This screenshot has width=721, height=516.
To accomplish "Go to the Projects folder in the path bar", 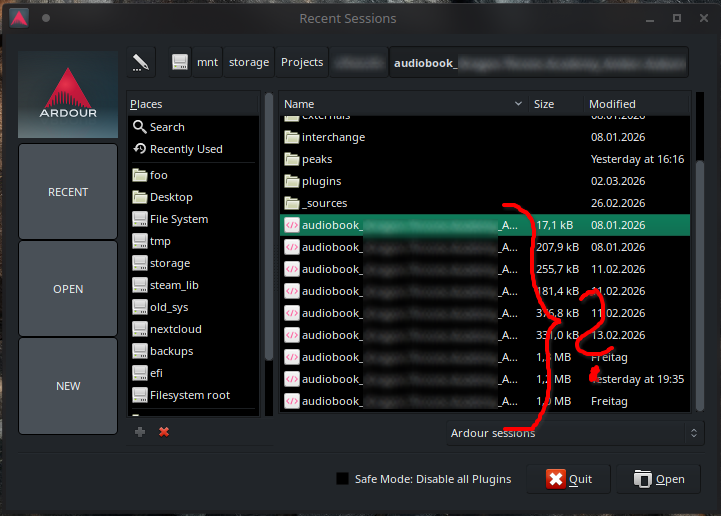I will 302,62.
